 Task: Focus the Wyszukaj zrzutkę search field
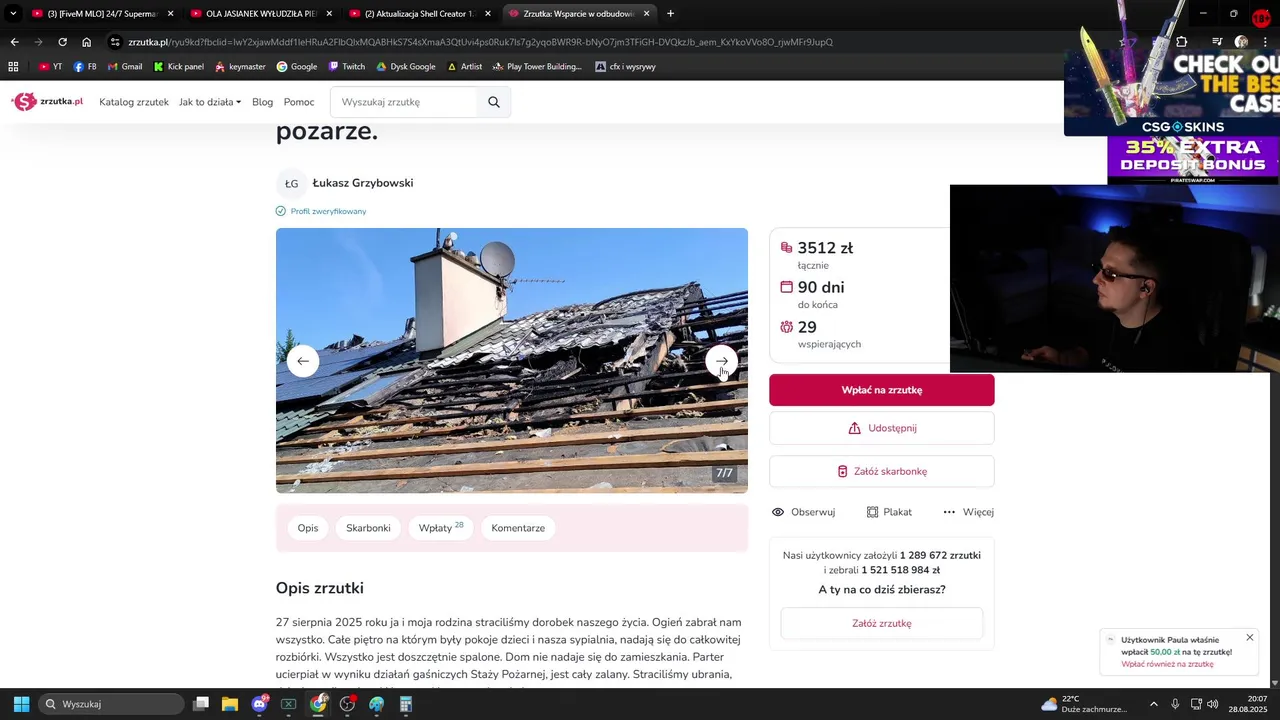[x=405, y=102]
